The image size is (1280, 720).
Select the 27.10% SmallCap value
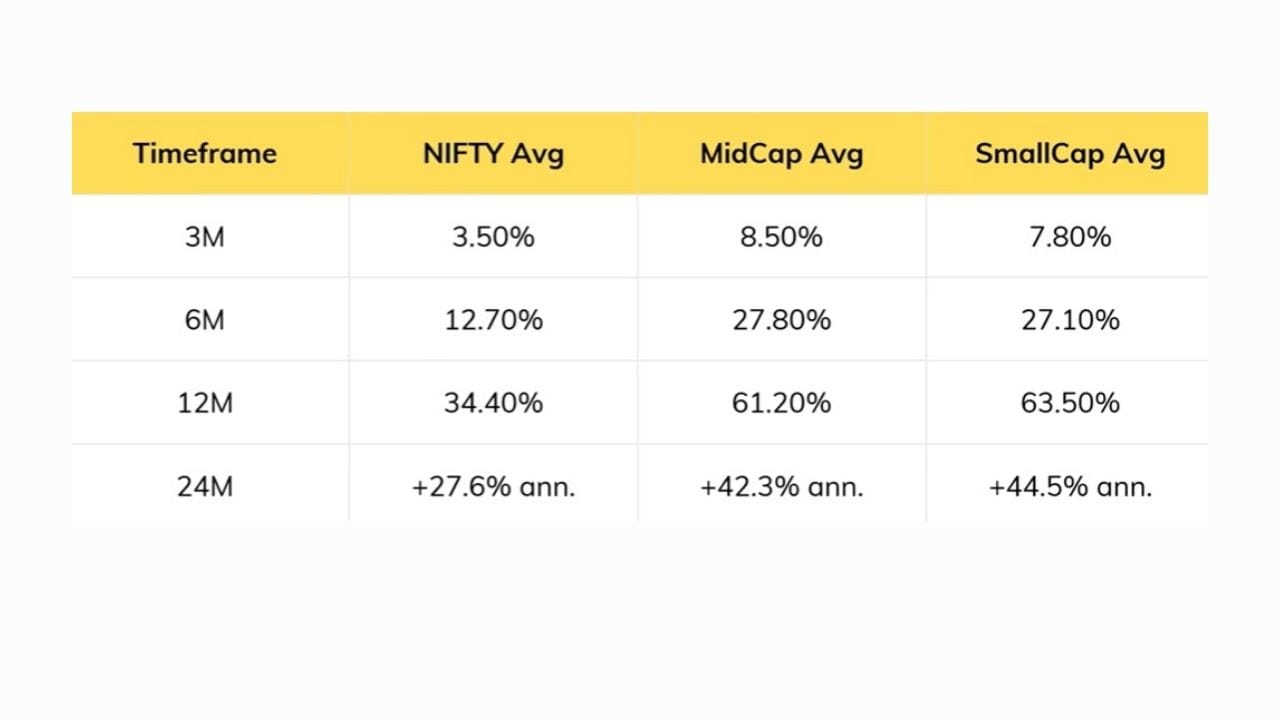1070,320
